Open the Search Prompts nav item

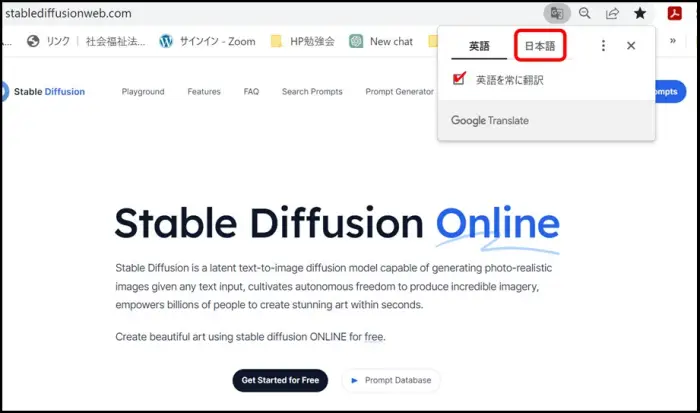(x=312, y=92)
